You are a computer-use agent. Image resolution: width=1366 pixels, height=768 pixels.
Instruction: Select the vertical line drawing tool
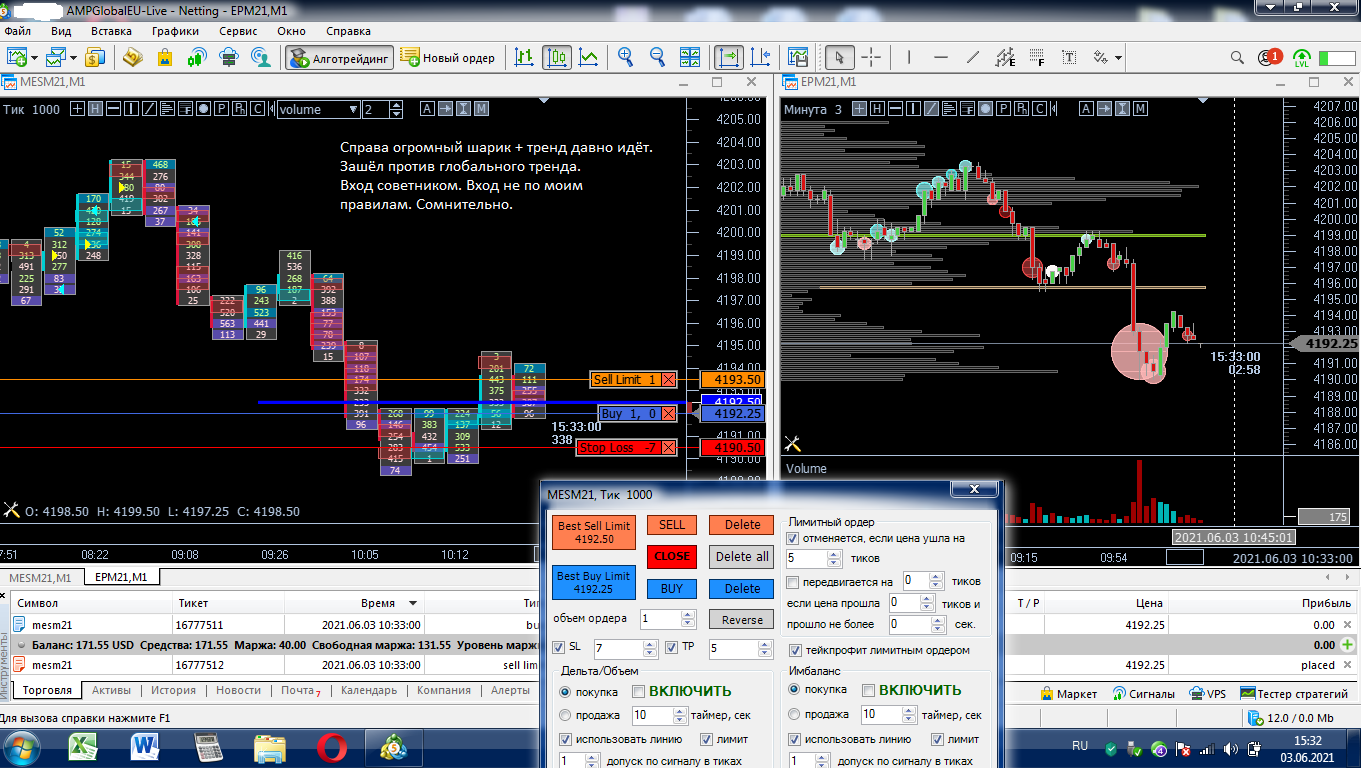[x=909, y=57]
